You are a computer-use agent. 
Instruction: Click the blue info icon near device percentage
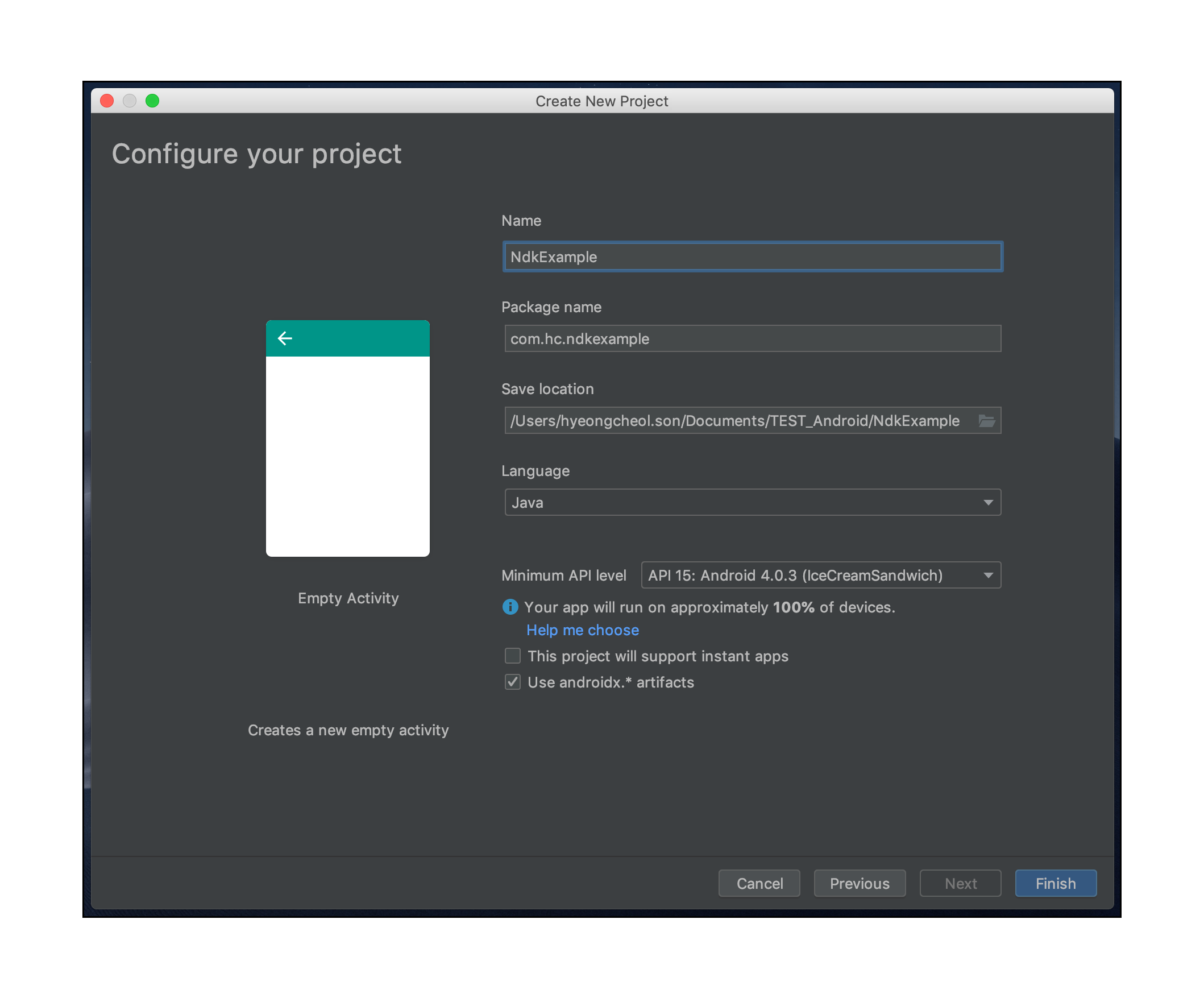point(510,607)
